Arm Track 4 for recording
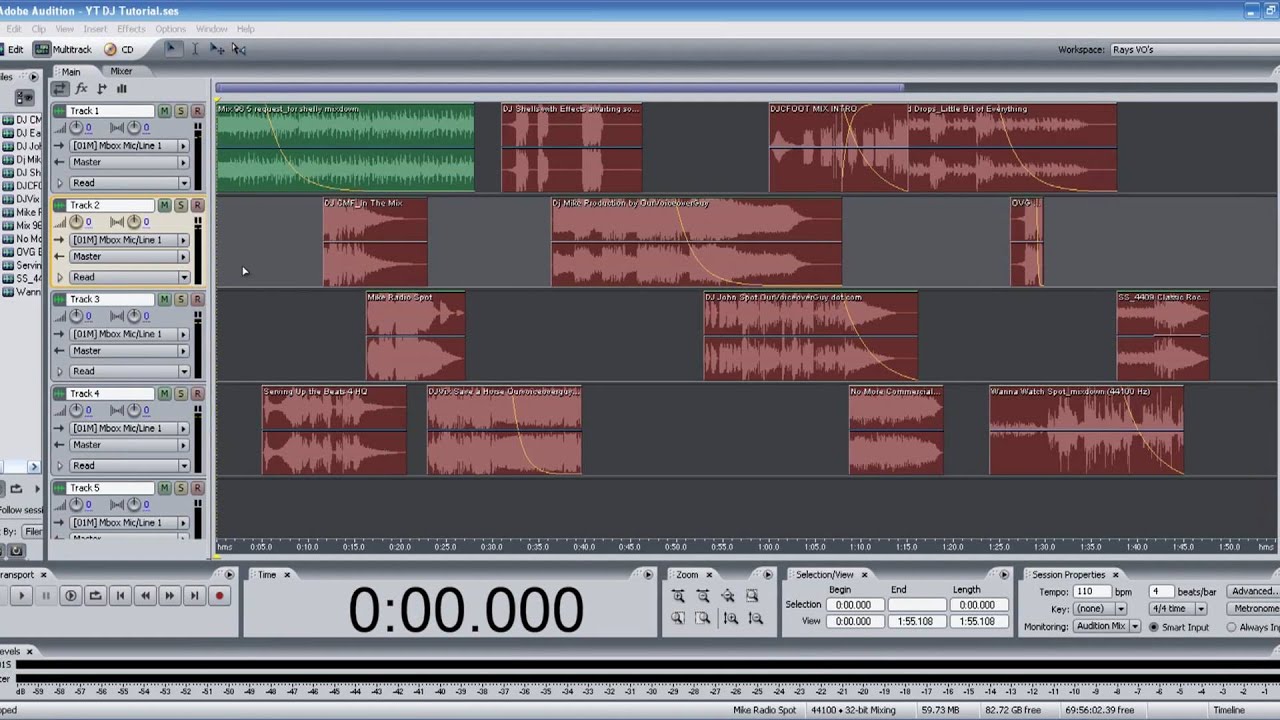 (197, 393)
